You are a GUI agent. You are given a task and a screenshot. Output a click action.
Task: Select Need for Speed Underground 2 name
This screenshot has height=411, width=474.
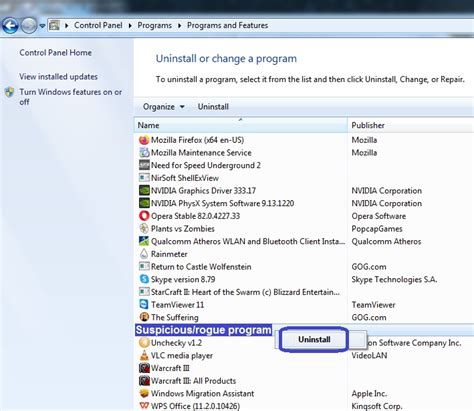pos(206,165)
